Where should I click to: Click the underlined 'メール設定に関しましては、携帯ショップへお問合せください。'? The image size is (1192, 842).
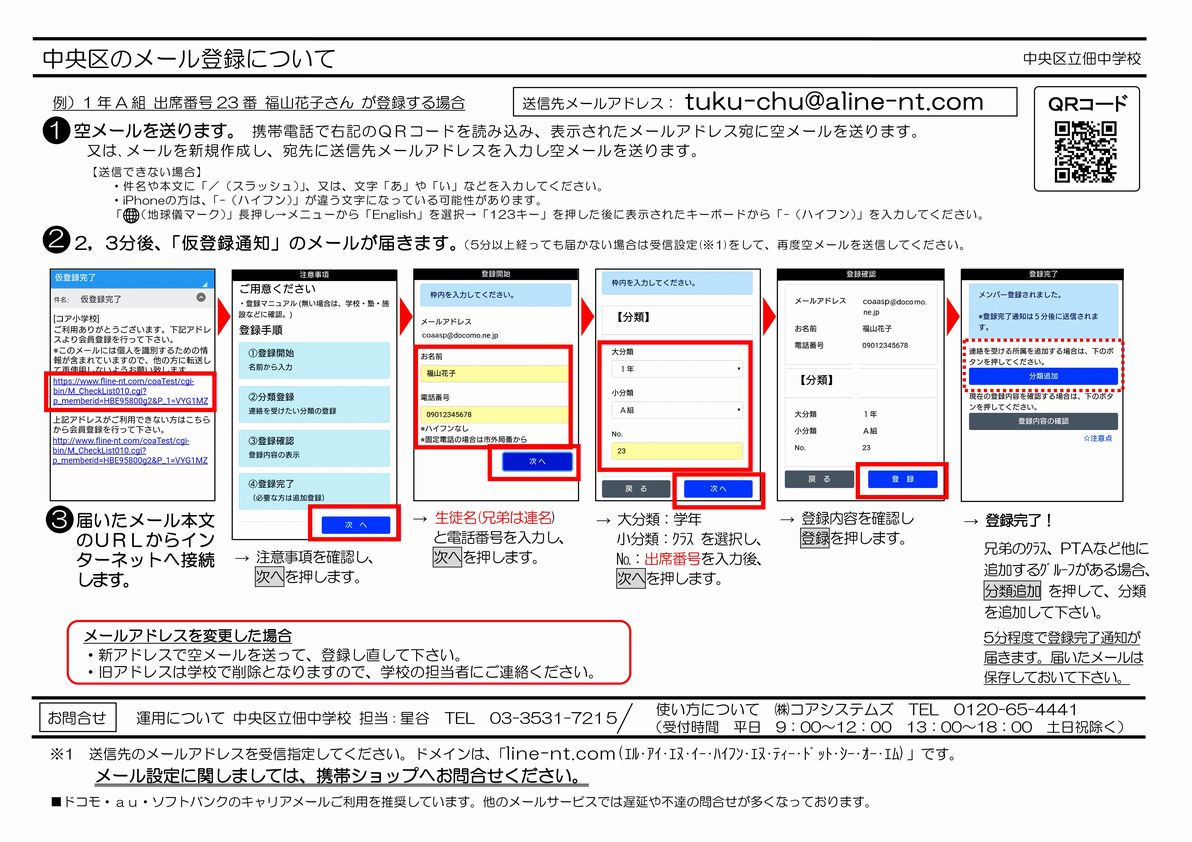click(x=341, y=776)
